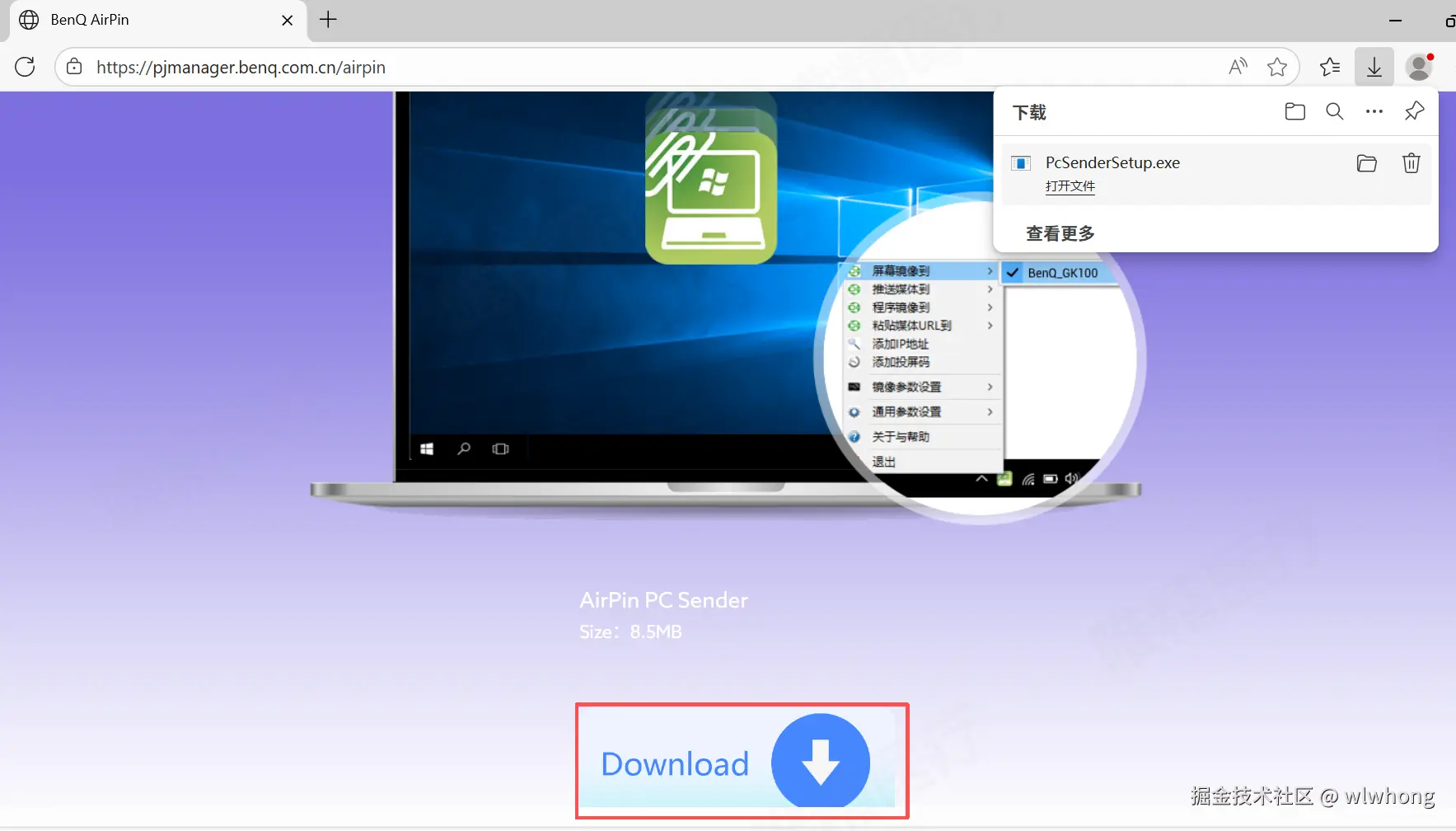Open the browser profile avatar
Image resolution: width=1456 pixels, height=831 pixels.
tap(1419, 67)
